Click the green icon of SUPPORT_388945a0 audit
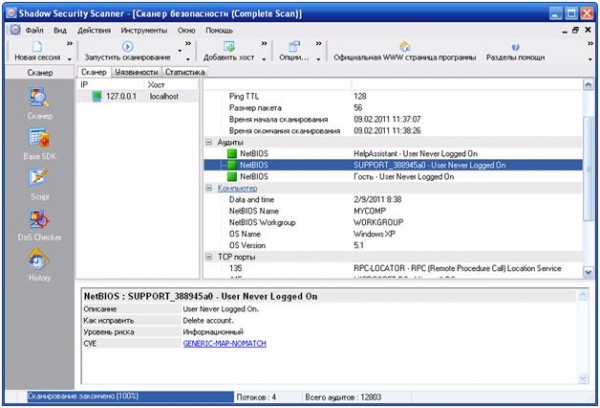The image size is (600, 408). [x=232, y=165]
